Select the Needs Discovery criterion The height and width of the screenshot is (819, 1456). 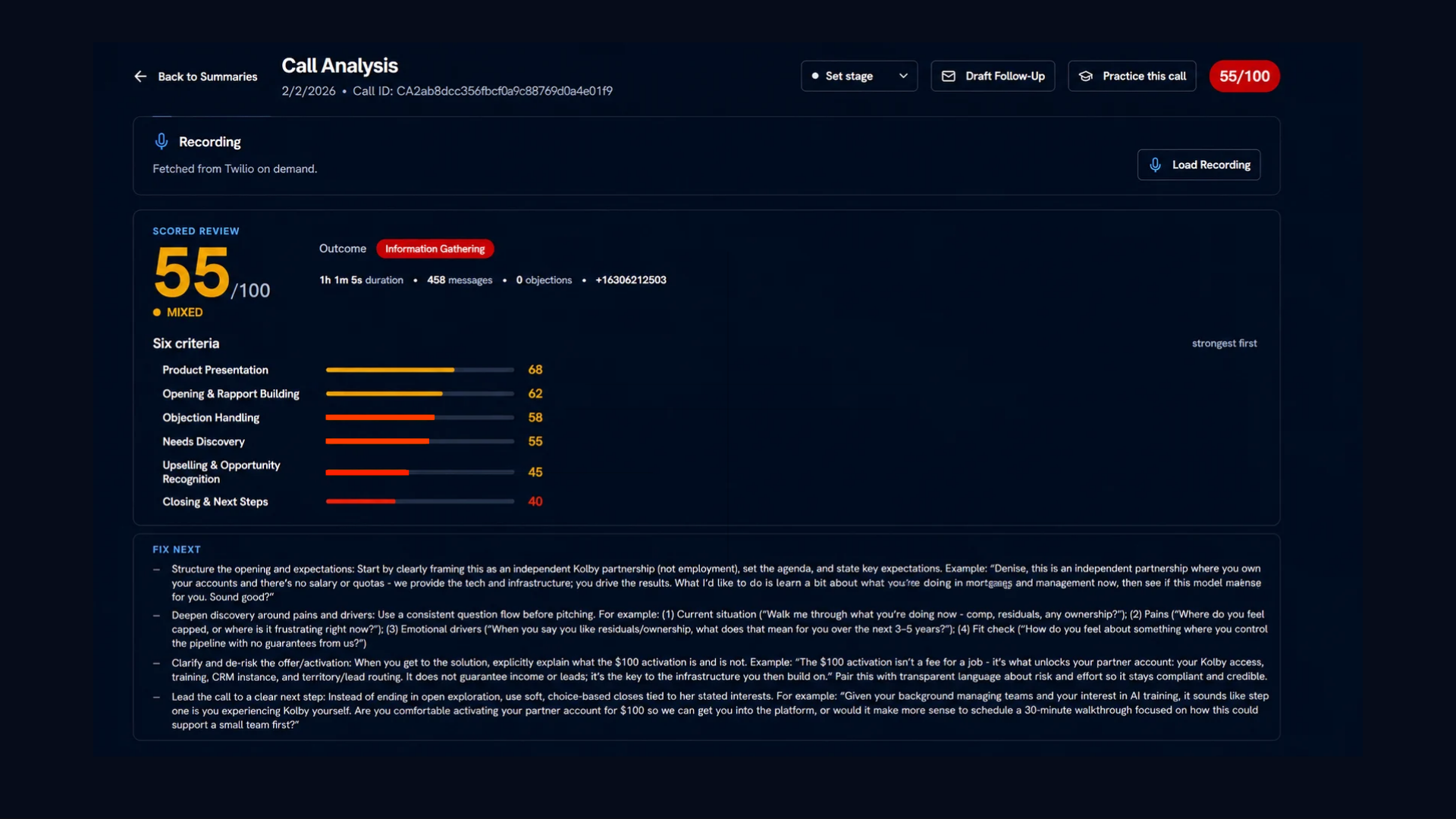[x=203, y=441]
